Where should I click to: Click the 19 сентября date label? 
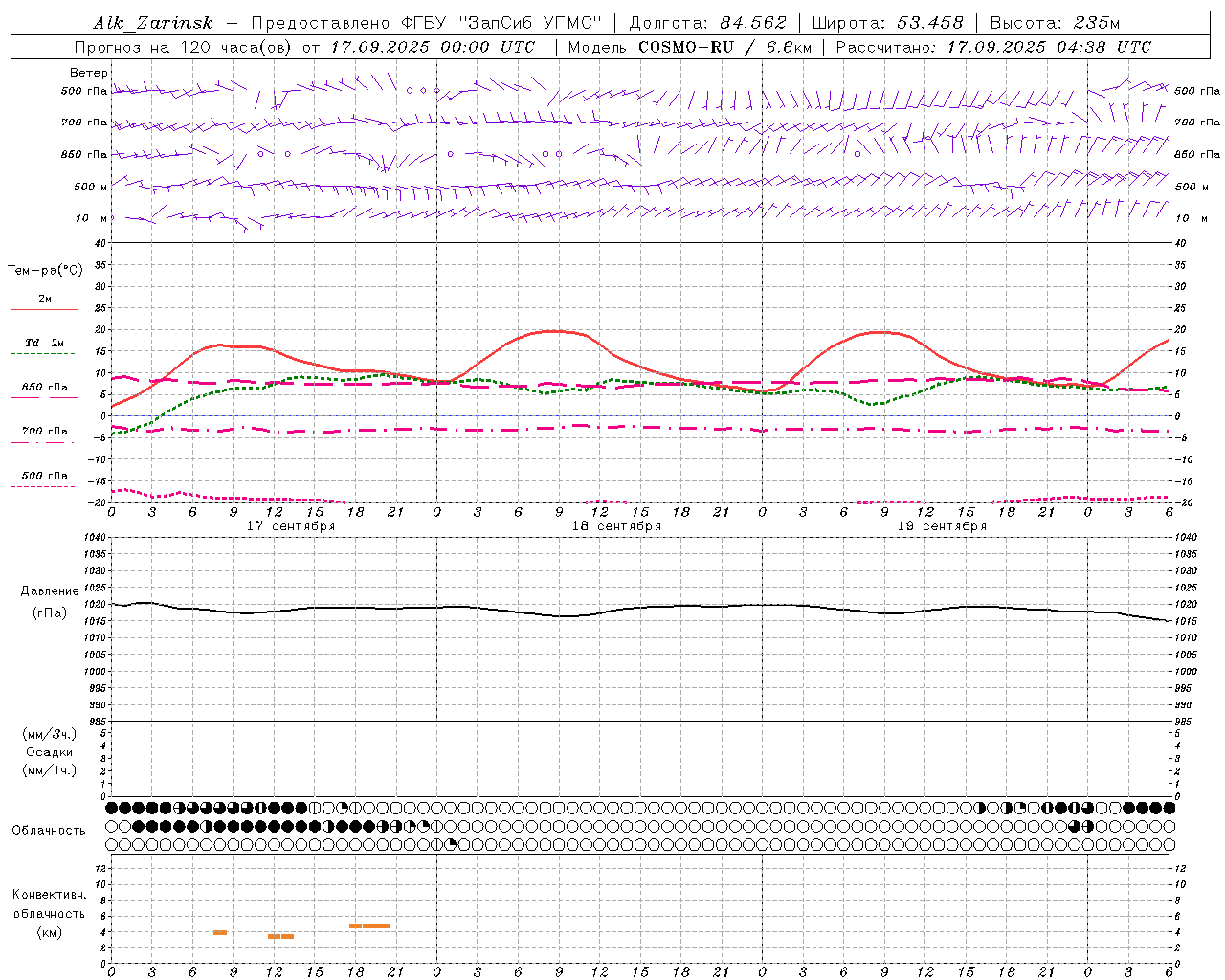point(942,526)
